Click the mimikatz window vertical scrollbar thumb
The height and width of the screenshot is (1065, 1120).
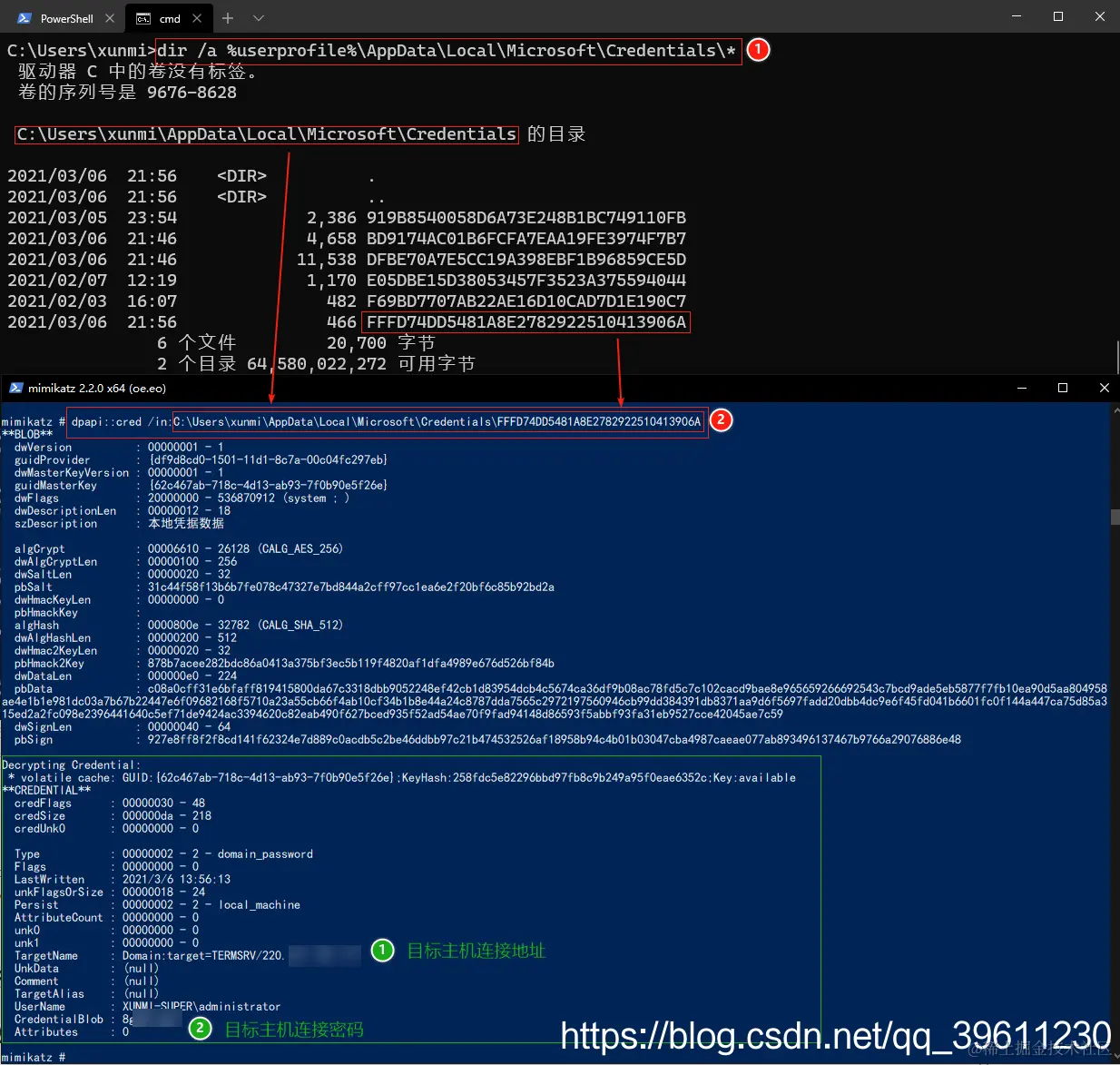[1115, 518]
